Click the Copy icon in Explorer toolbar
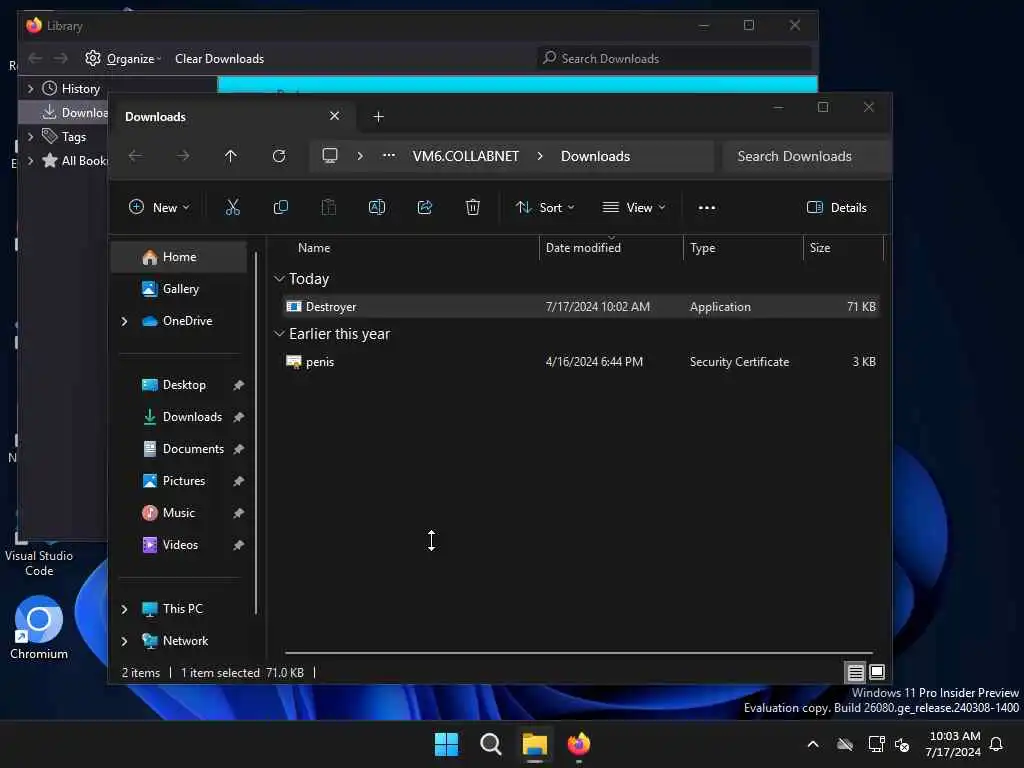This screenshot has height=768, width=1024. (x=281, y=208)
